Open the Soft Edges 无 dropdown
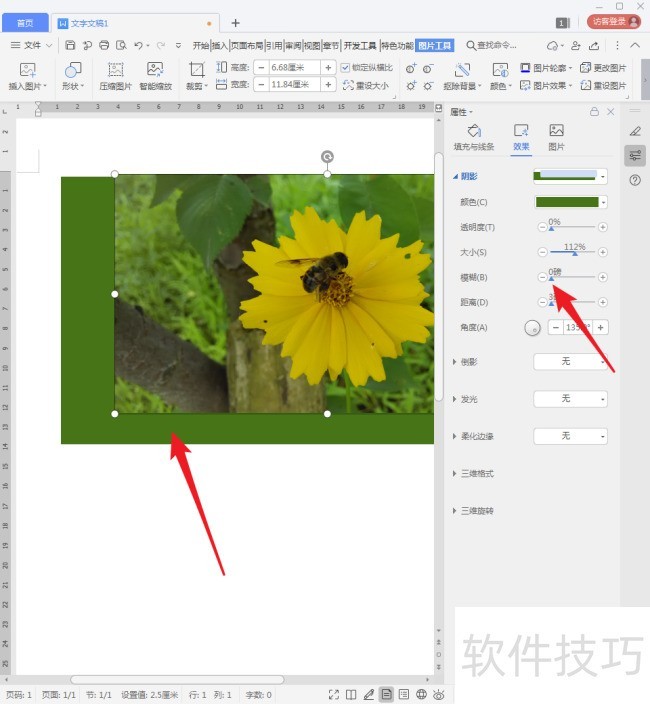Viewport: 650px width, 704px height. 571,436
